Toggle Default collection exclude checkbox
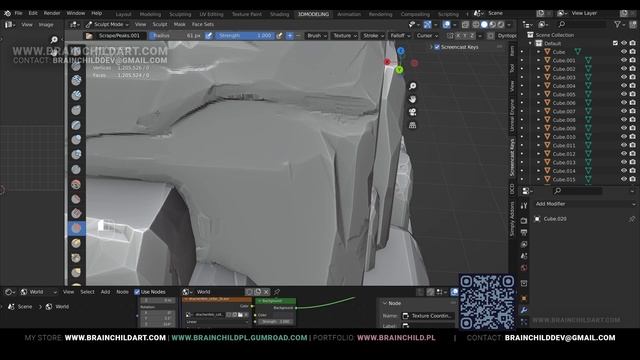The width and height of the screenshot is (640, 360). [615, 43]
